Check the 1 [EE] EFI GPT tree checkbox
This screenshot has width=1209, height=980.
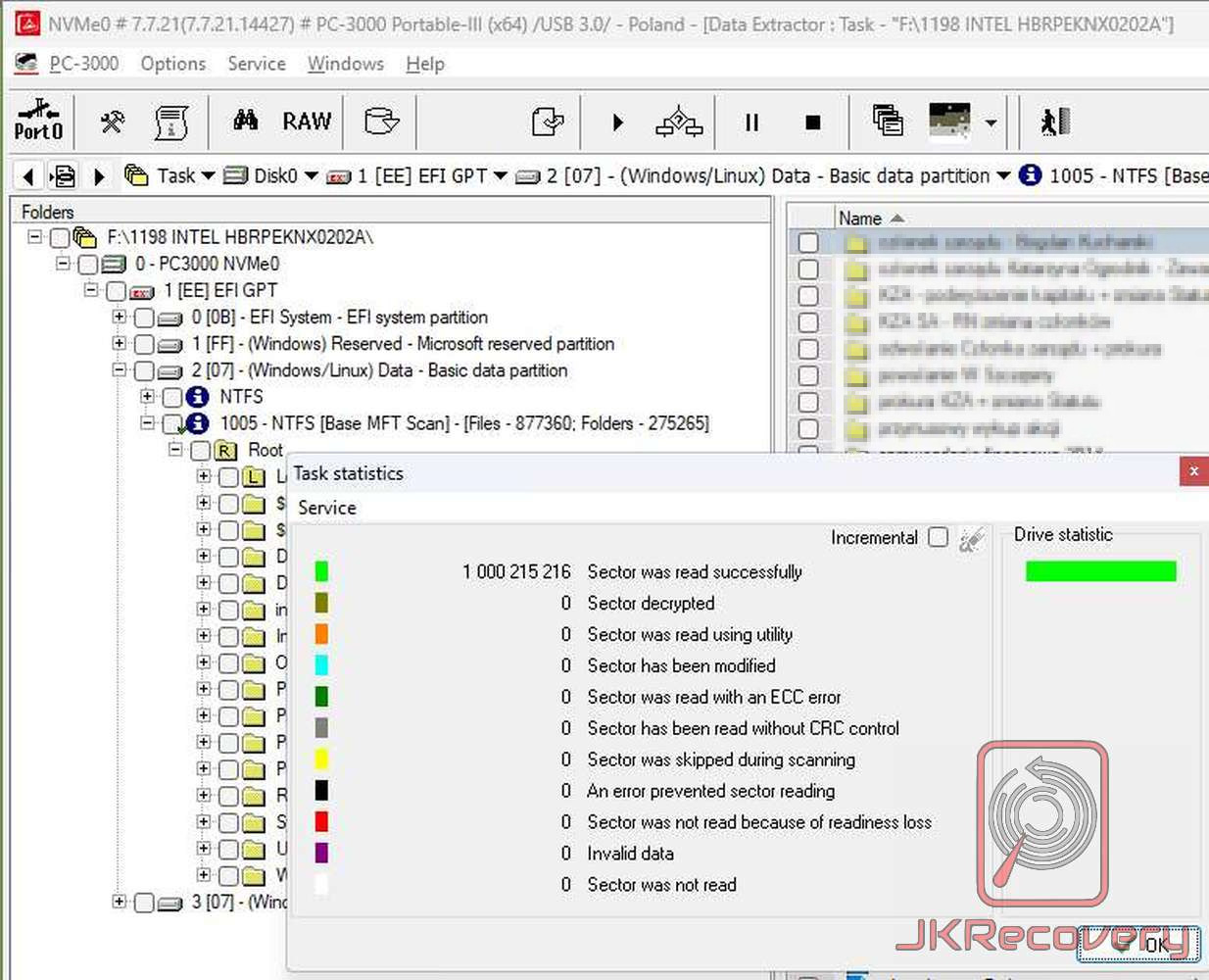tap(116, 291)
